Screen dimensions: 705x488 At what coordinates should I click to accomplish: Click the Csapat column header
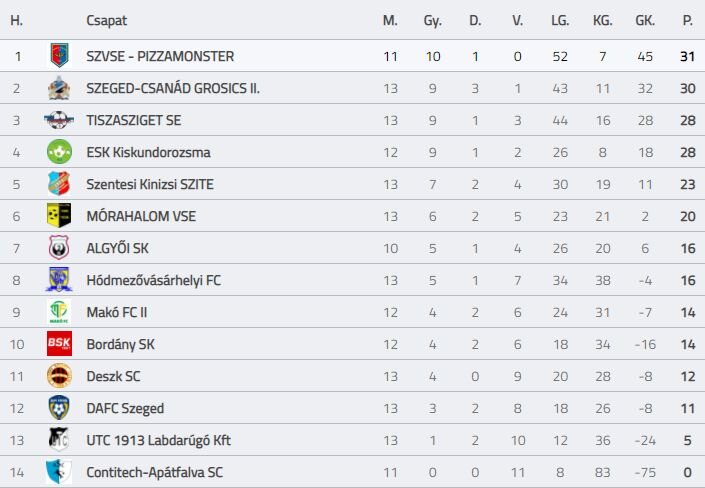click(107, 21)
